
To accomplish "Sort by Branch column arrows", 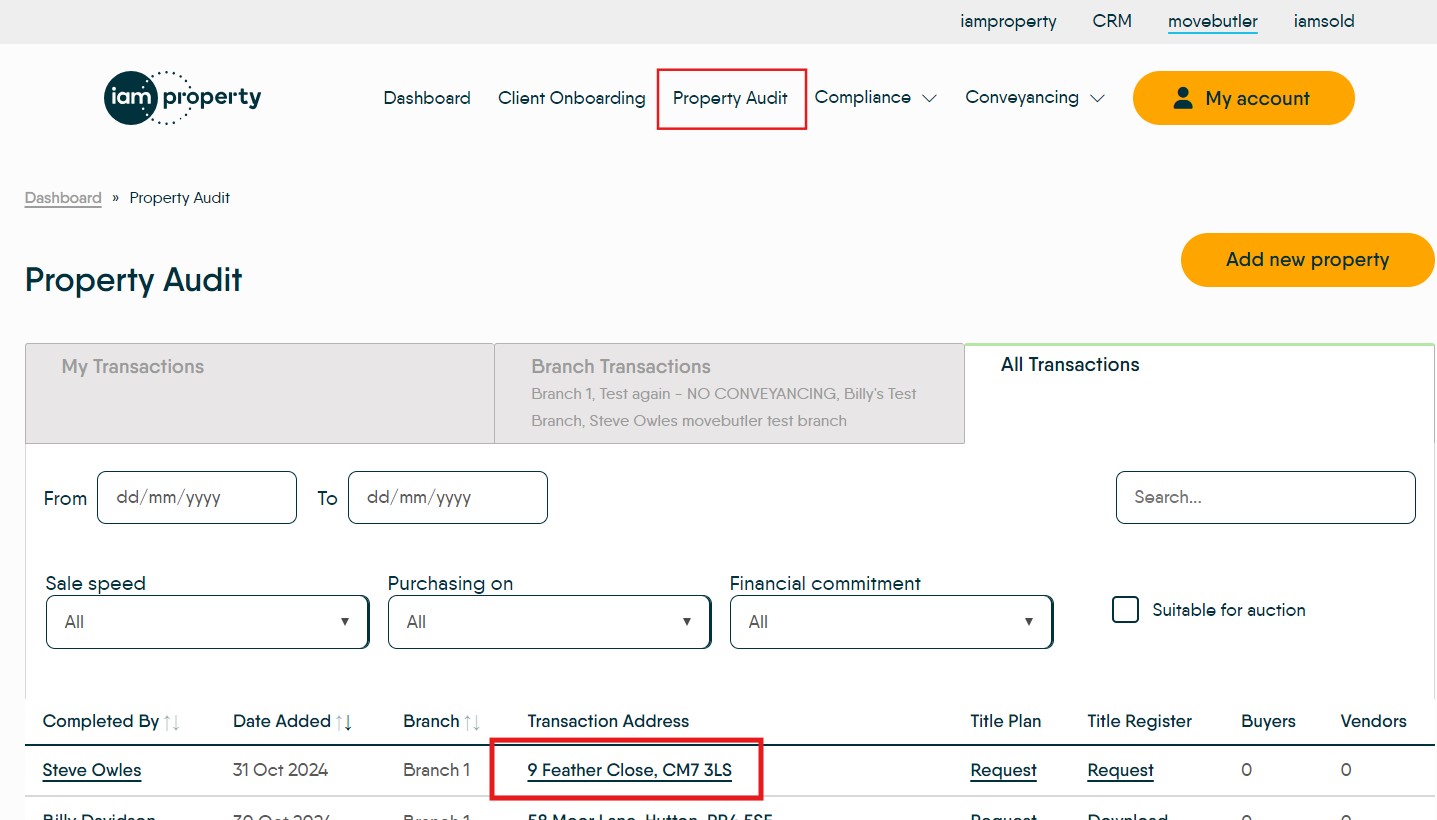I will click(x=472, y=722).
